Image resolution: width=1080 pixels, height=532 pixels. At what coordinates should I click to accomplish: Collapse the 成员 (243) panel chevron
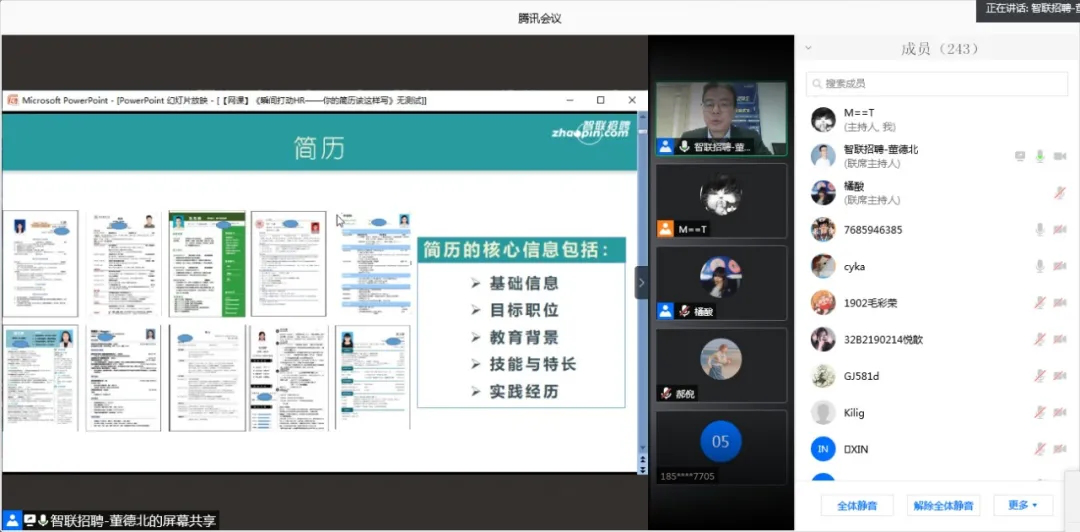point(808,48)
